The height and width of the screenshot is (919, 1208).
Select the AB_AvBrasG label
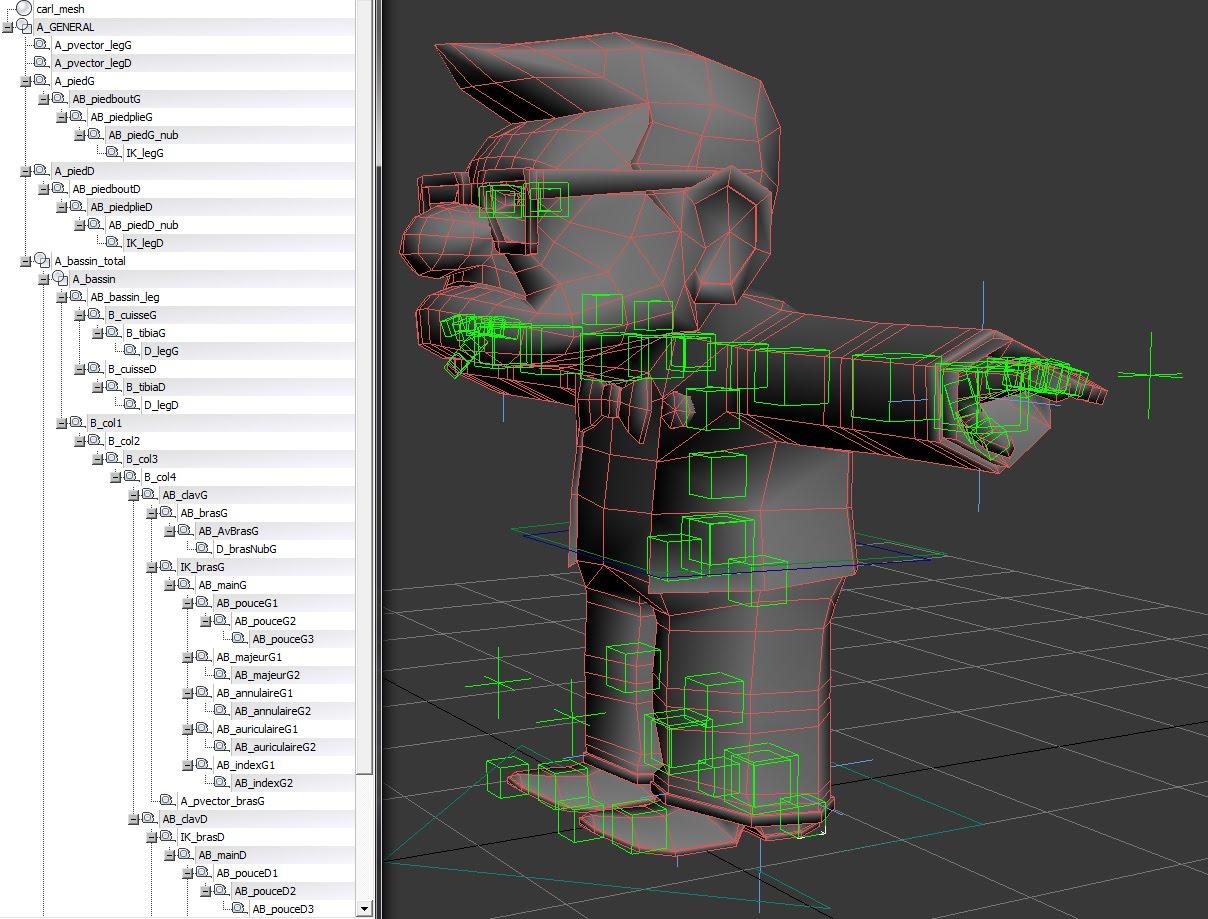point(228,531)
